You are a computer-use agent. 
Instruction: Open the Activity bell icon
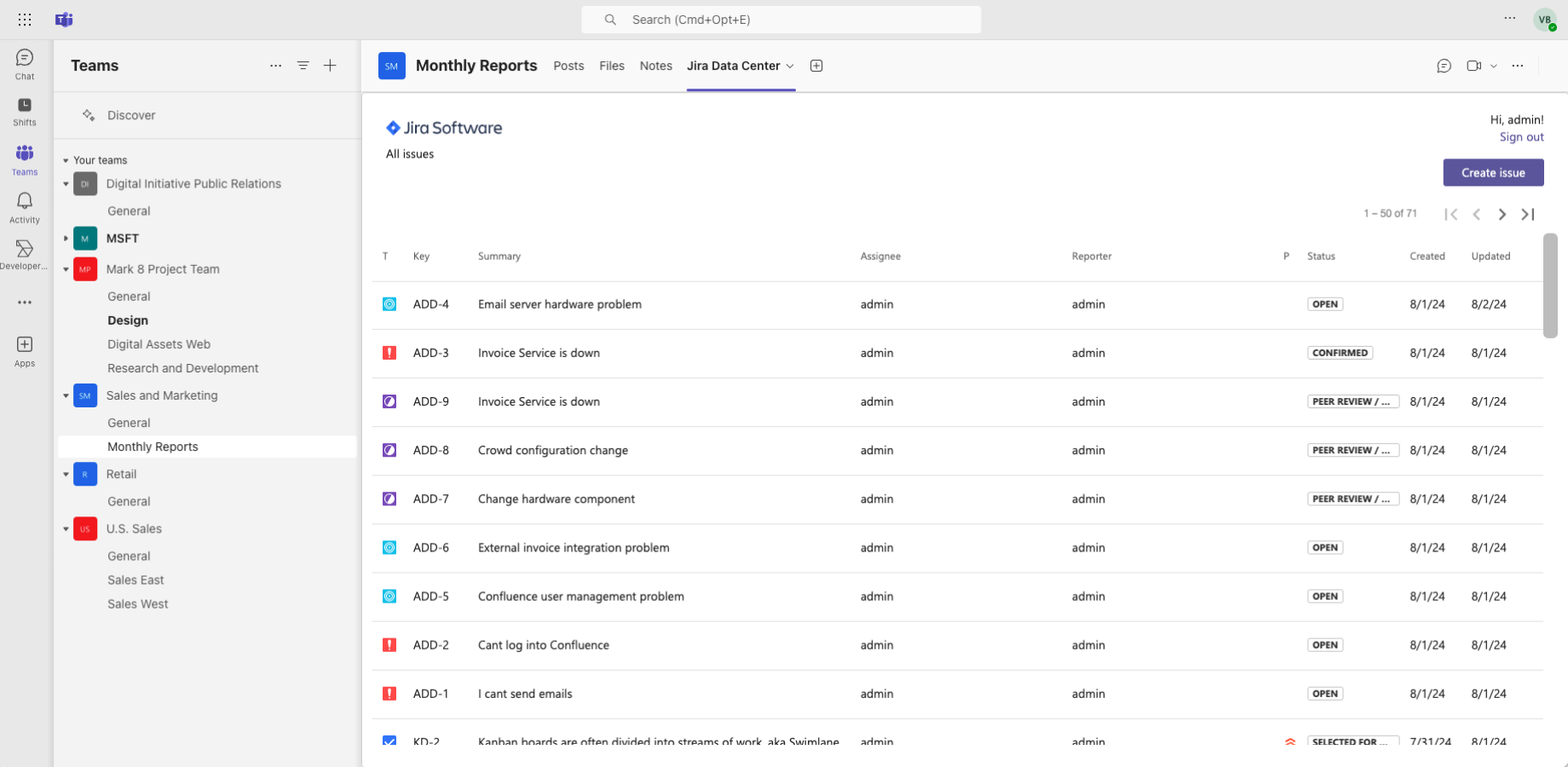pyautogui.click(x=25, y=207)
